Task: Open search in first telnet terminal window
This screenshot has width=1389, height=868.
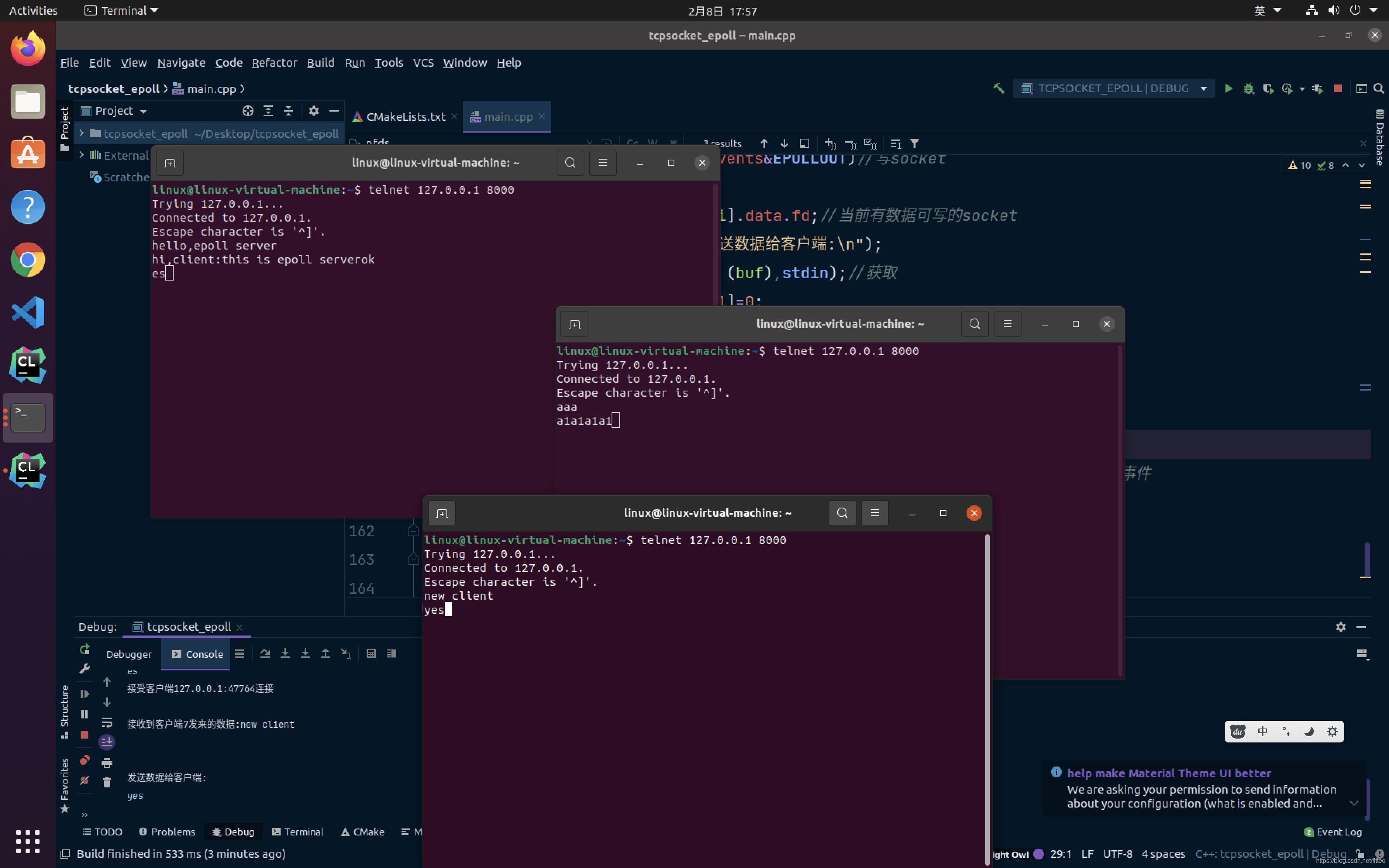Action: click(x=570, y=163)
